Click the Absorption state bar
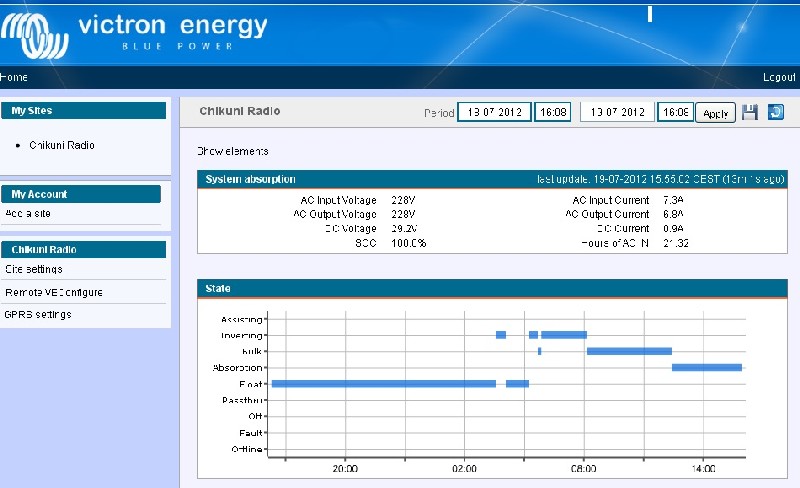Image resolution: width=800 pixels, height=488 pixels. 707,368
